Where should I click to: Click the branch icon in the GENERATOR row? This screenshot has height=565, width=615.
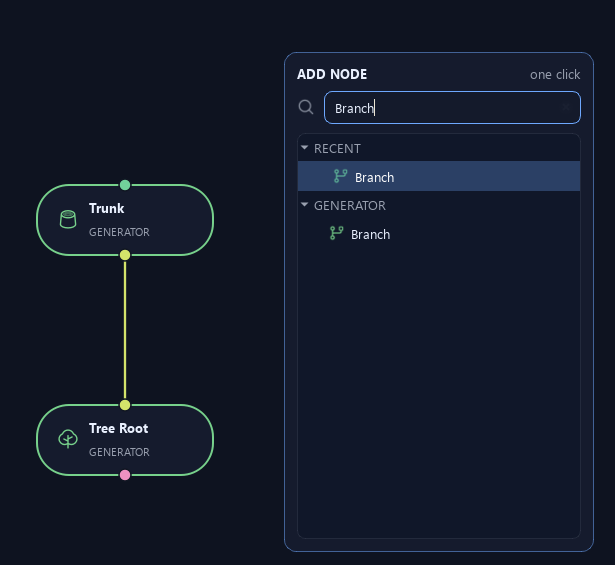(337, 233)
